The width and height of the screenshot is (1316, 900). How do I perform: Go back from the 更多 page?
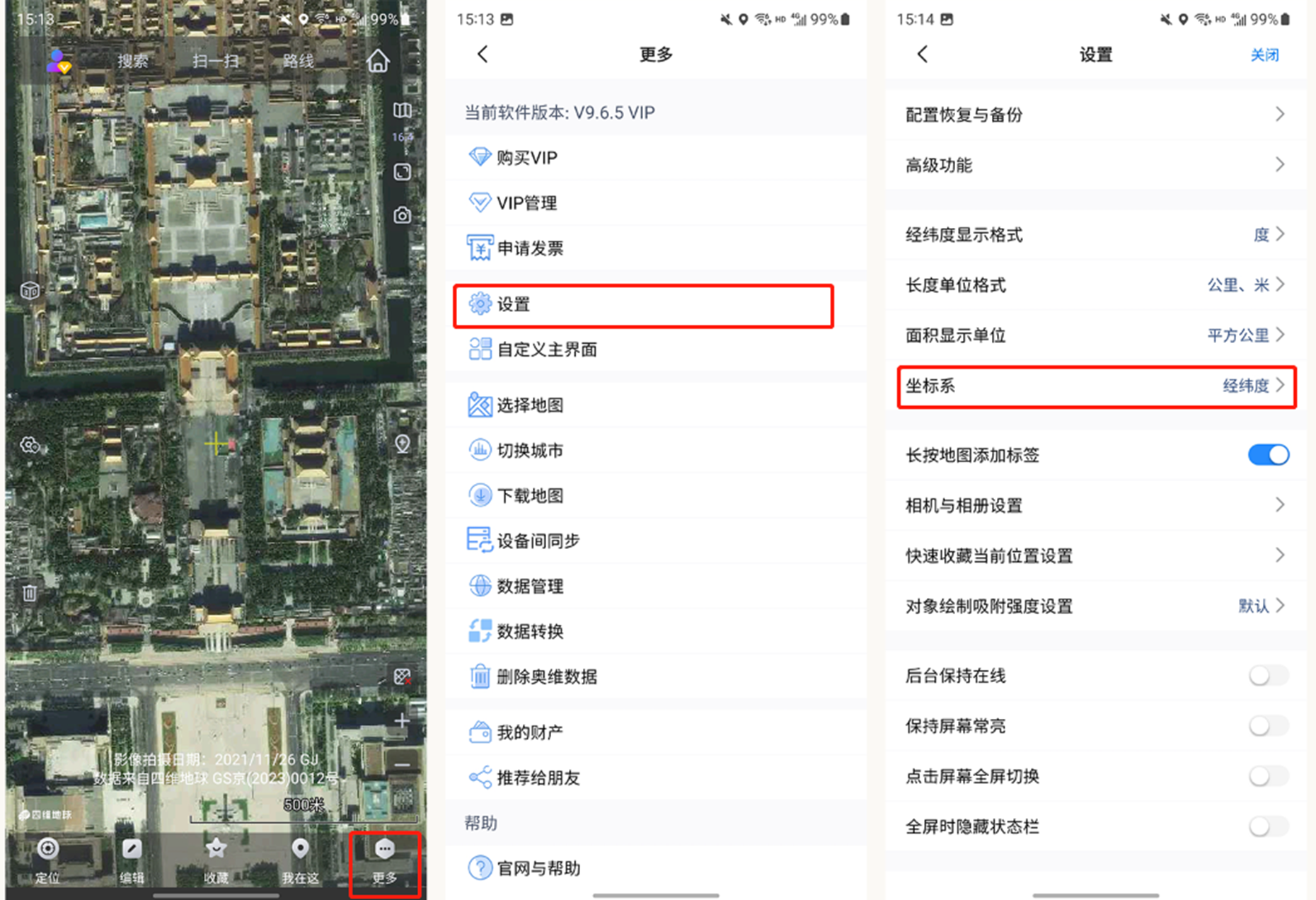point(483,54)
